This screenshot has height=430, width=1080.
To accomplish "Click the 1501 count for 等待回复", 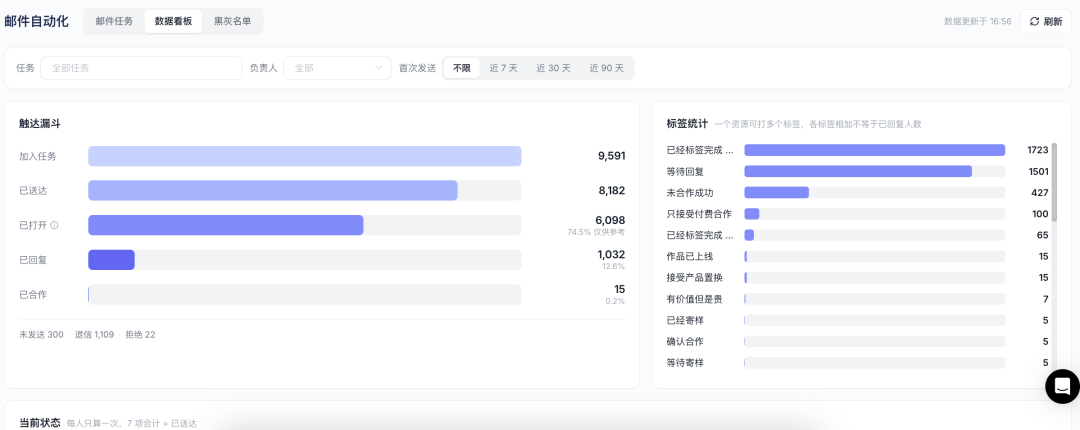I will (x=1037, y=172).
